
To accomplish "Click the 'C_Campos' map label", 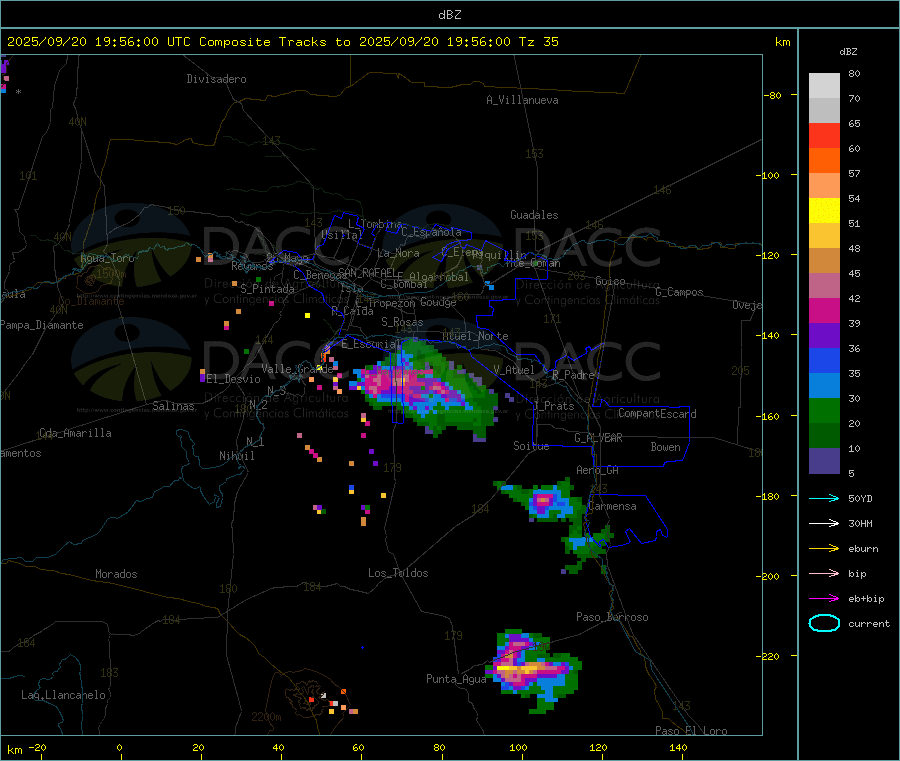I will click(x=679, y=292).
